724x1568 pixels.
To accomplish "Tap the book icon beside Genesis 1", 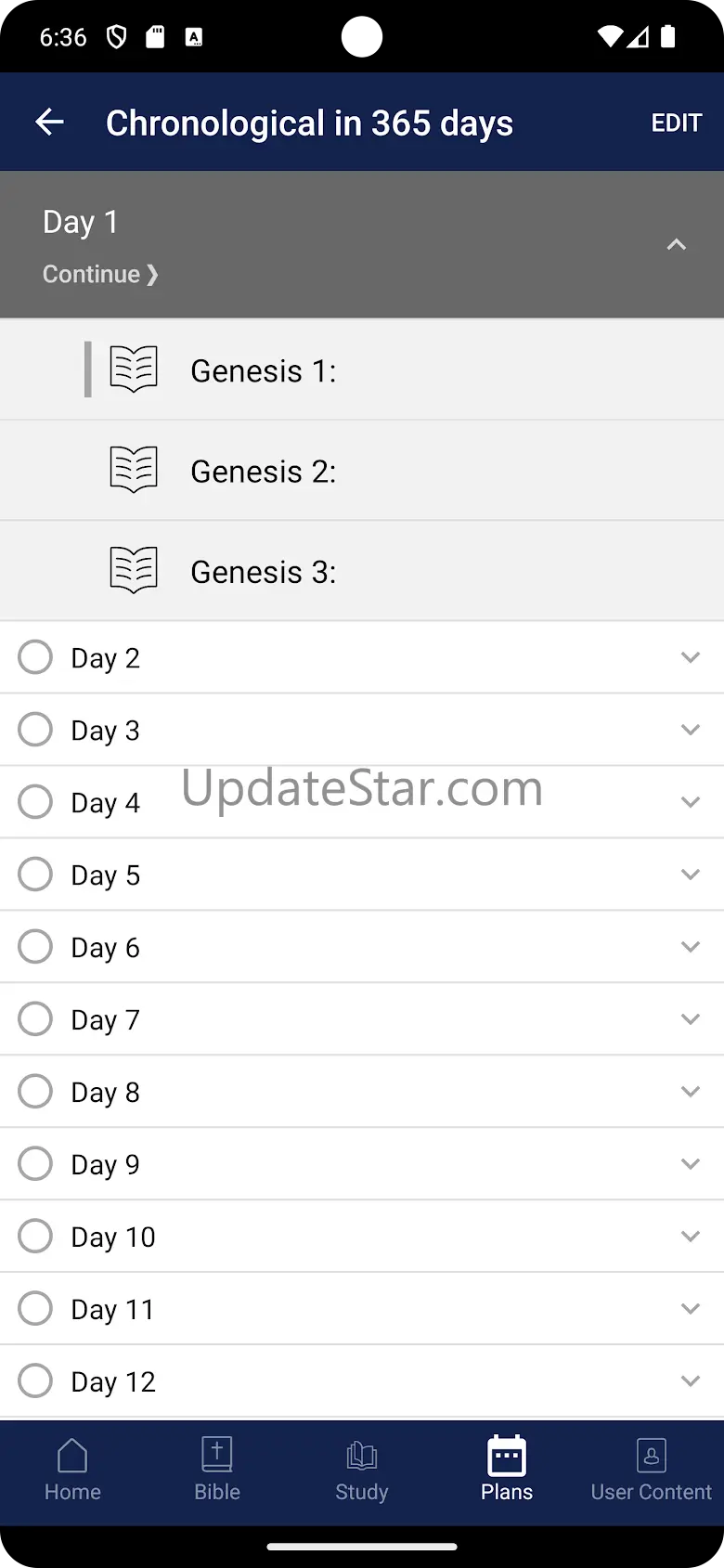I will (135, 369).
